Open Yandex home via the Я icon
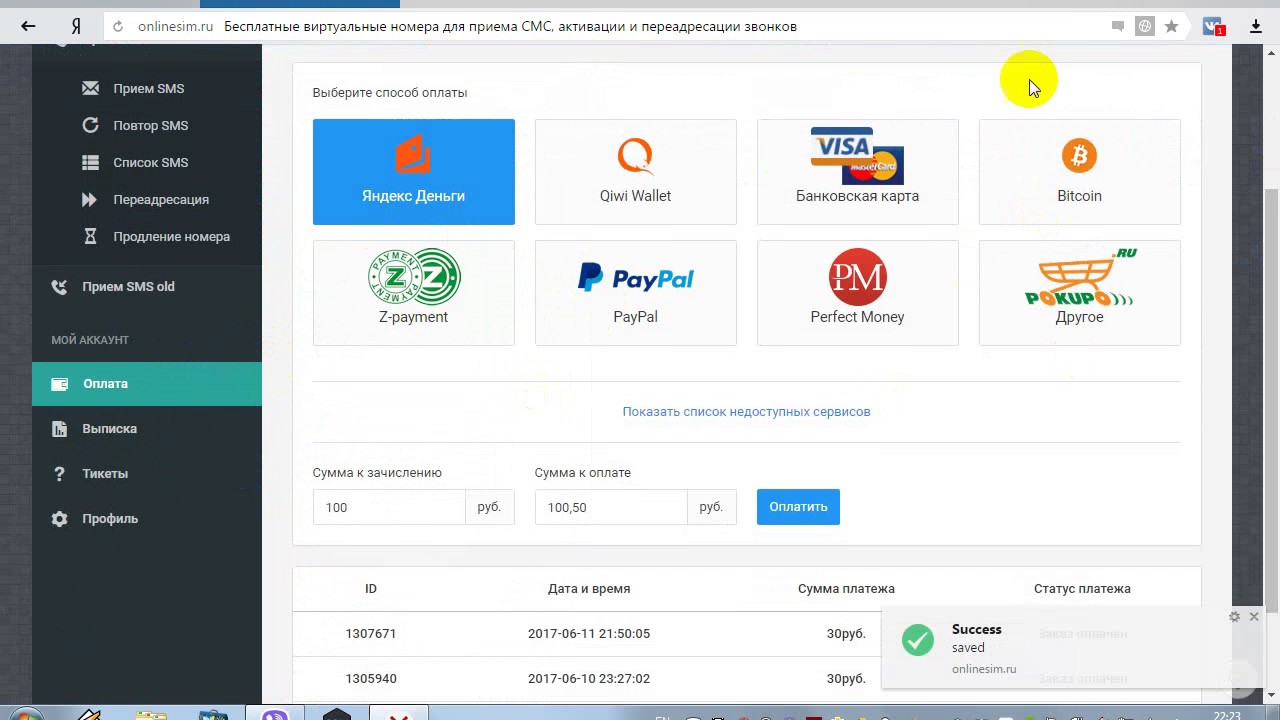This screenshot has width=1280, height=720. pos(75,27)
